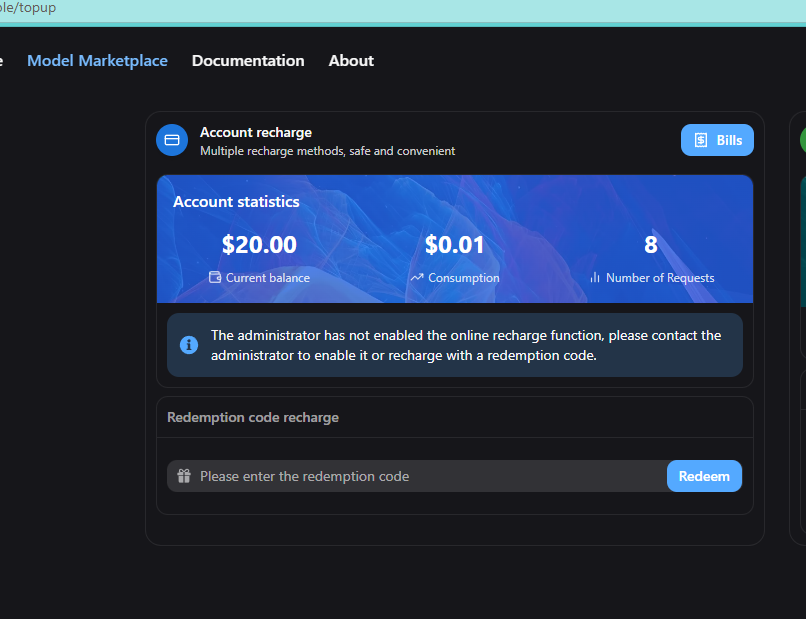
Task: Click the Current balance label
Action: (268, 278)
